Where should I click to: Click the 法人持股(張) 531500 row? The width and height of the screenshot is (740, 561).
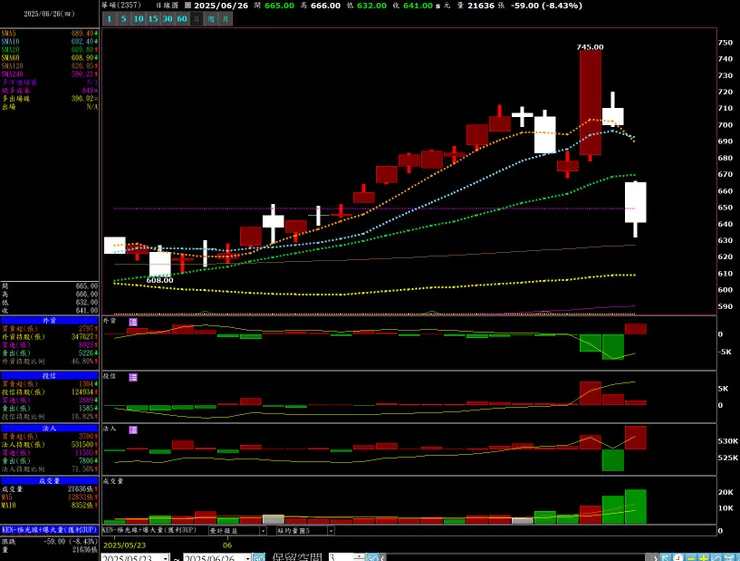pos(50,445)
